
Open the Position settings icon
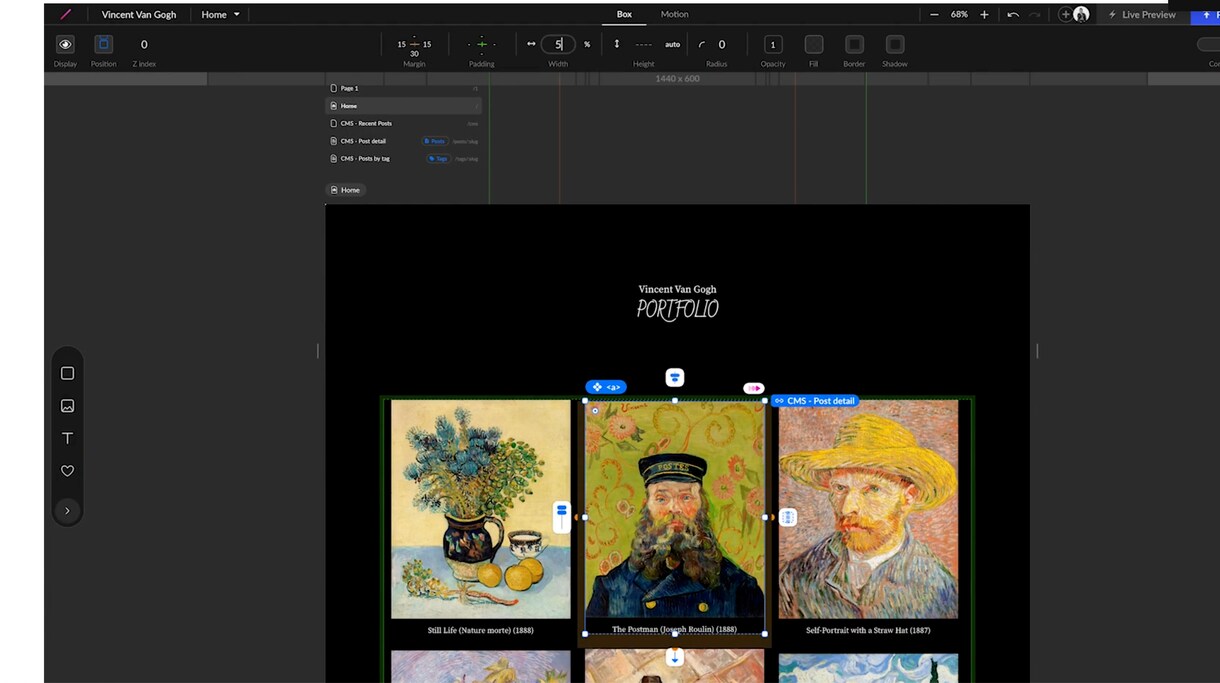click(x=103, y=44)
